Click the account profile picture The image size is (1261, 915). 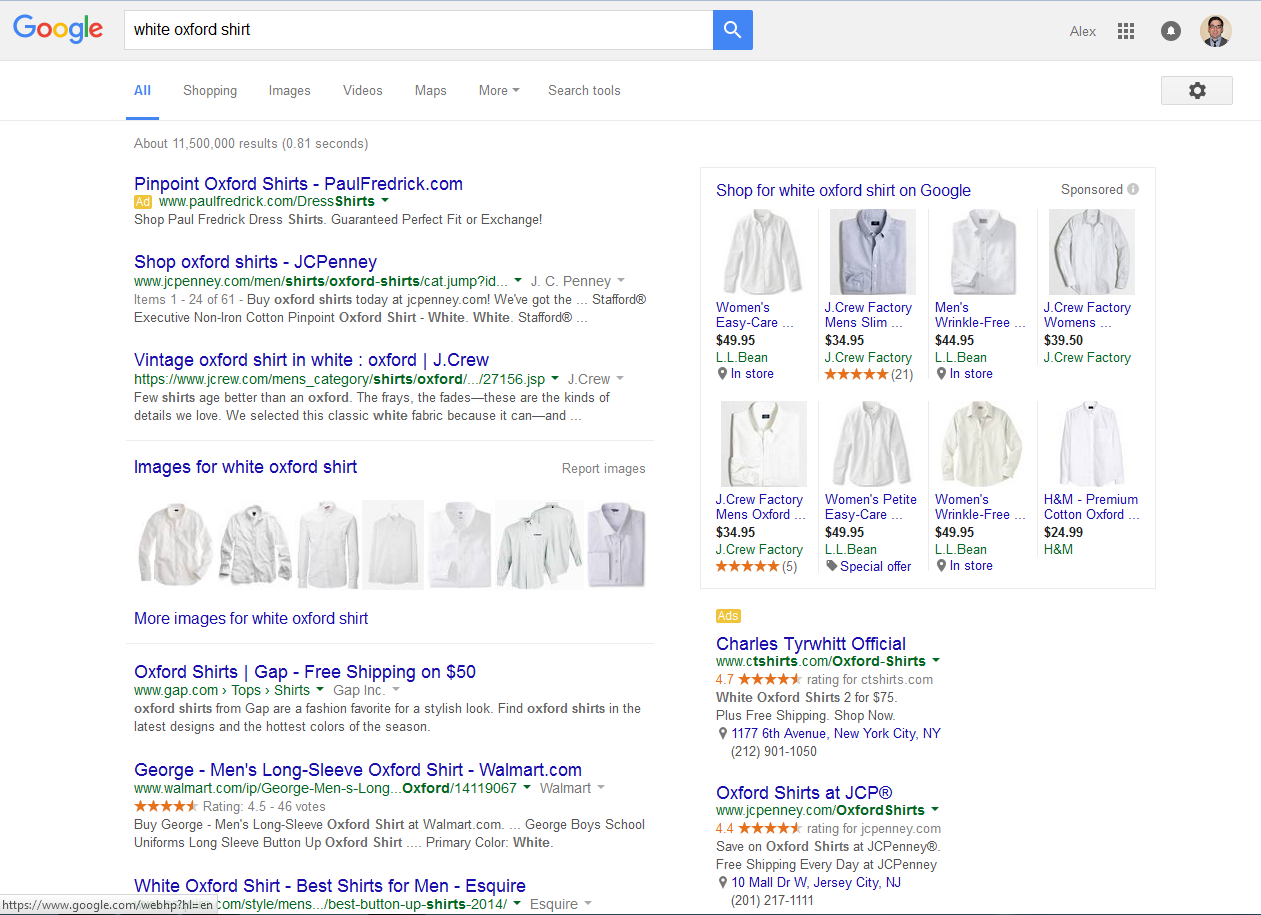(x=1216, y=31)
